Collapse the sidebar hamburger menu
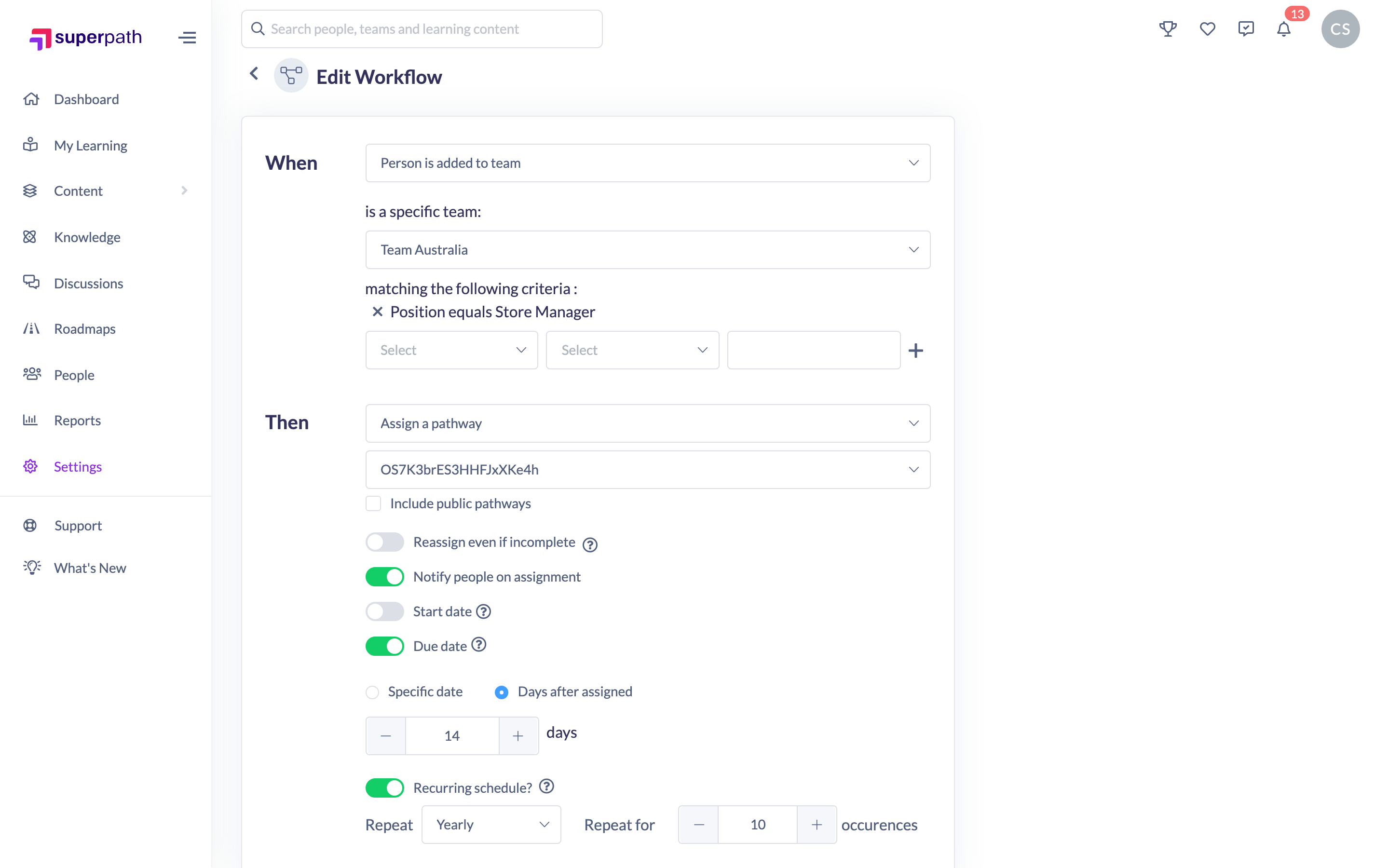 [x=187, y=38]
